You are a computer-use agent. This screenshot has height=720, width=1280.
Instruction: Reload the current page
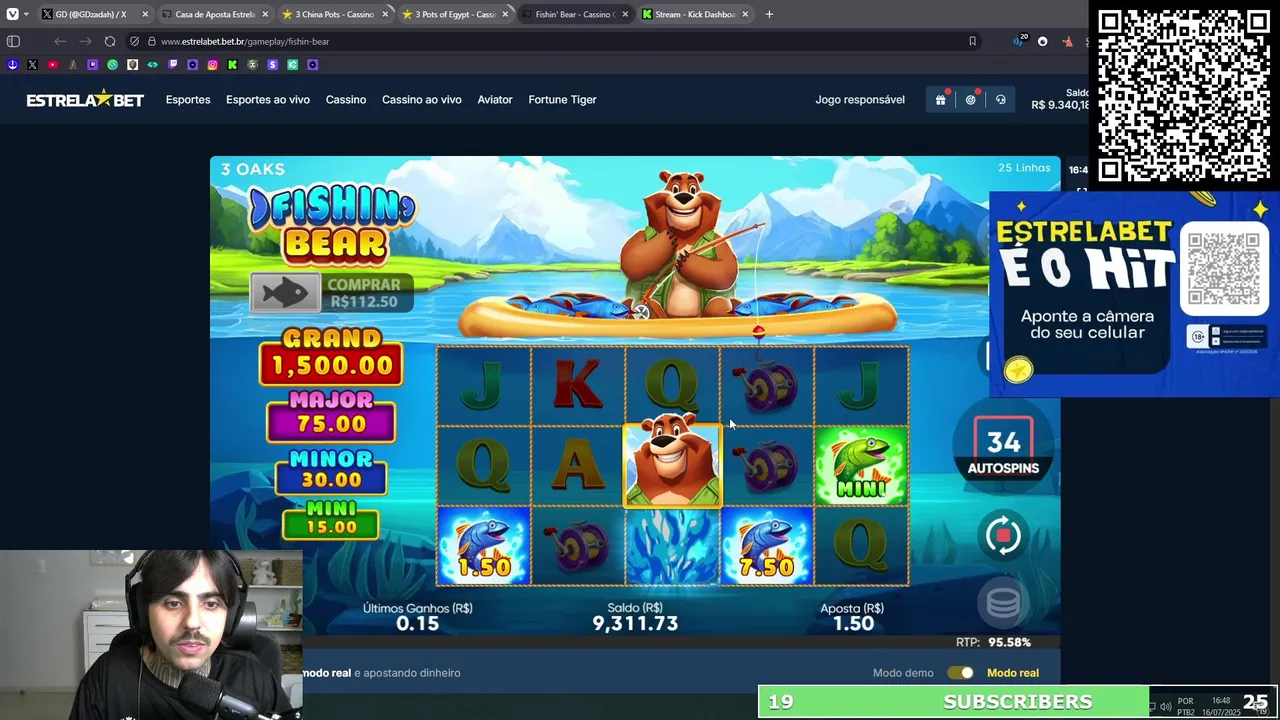pyautogui.click(x=110, y=41)
